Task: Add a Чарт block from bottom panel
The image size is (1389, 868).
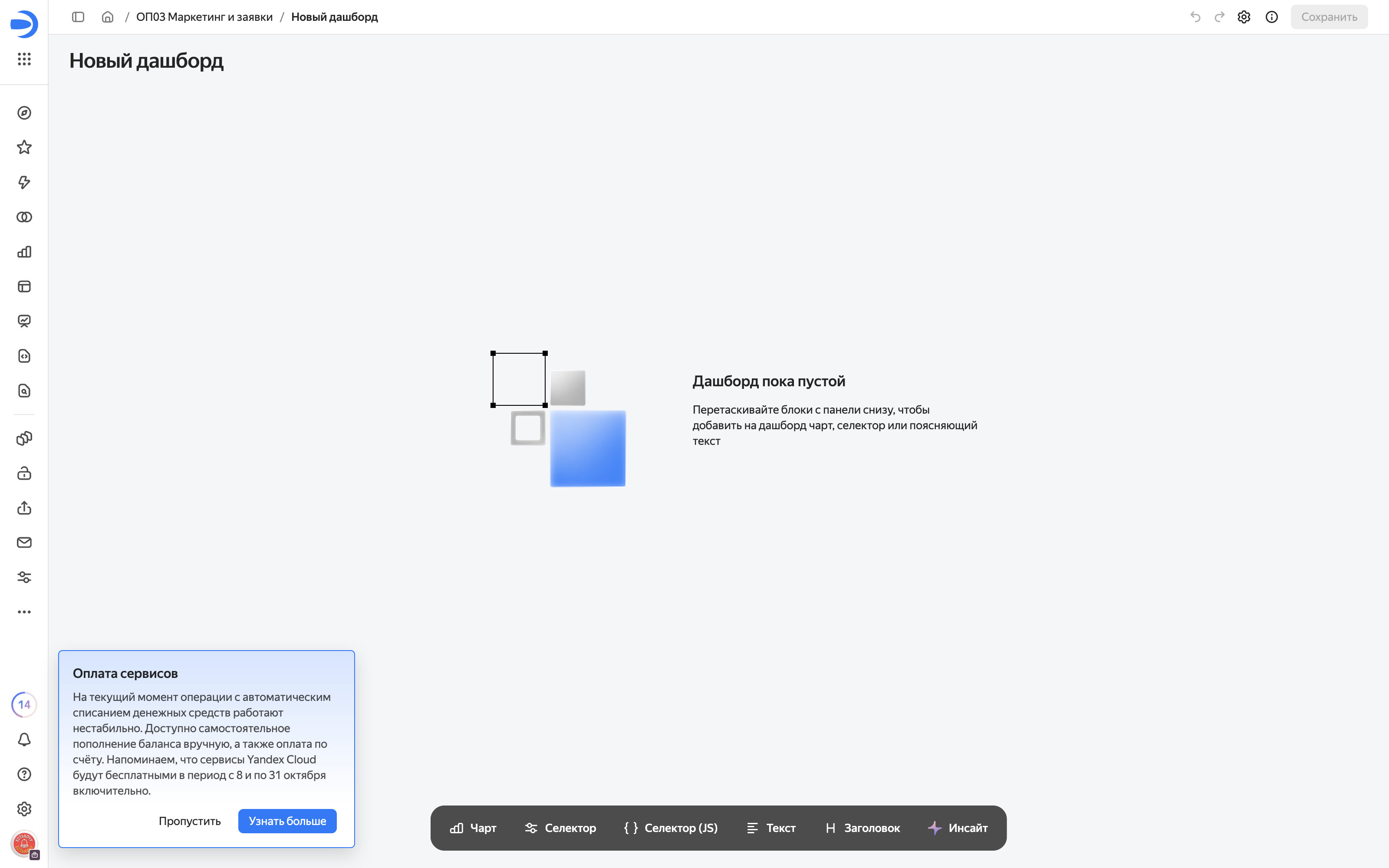Action: tap(473, 828)
